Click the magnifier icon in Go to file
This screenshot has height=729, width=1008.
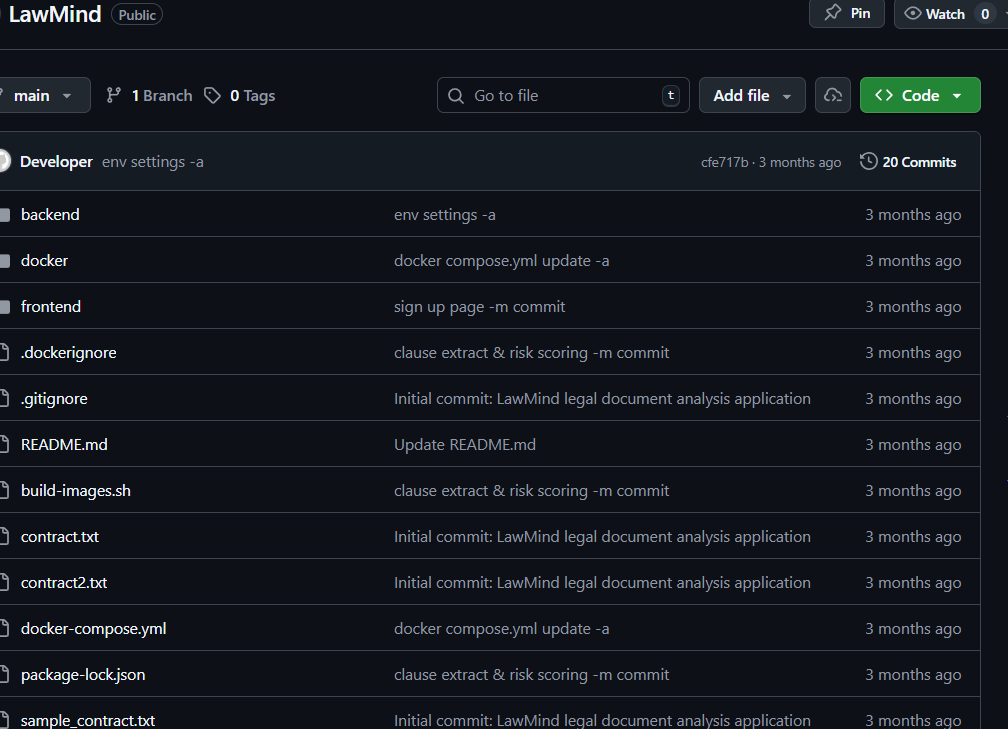[x=456, y=96]
